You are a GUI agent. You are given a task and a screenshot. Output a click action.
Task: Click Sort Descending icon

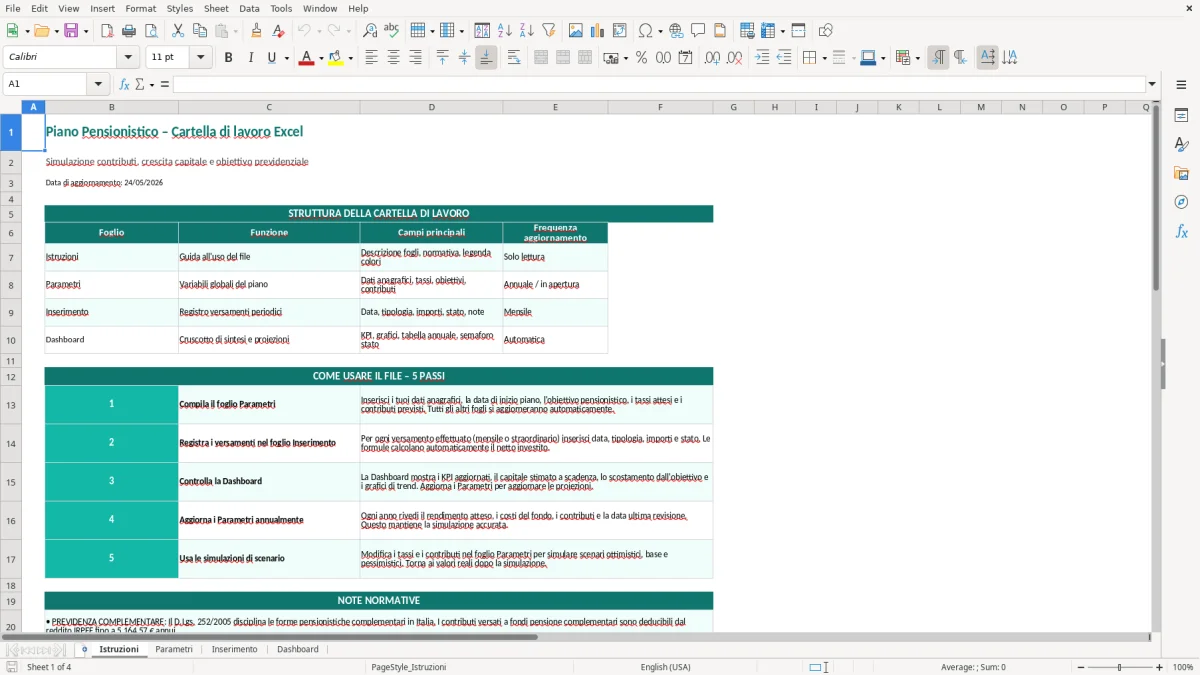click(527, 31)
